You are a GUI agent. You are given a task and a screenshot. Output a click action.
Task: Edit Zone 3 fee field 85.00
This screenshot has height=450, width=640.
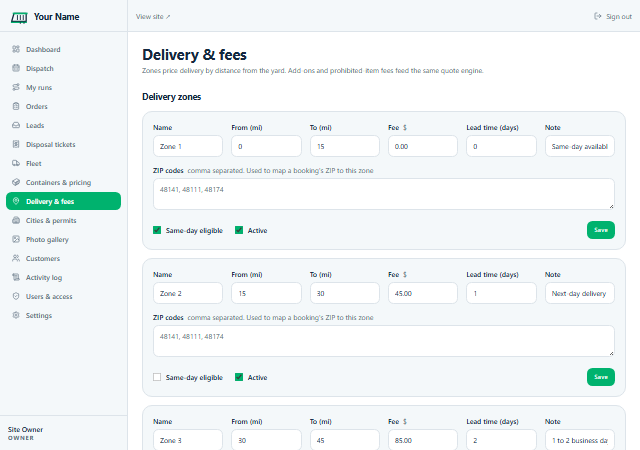pos(423,440)
